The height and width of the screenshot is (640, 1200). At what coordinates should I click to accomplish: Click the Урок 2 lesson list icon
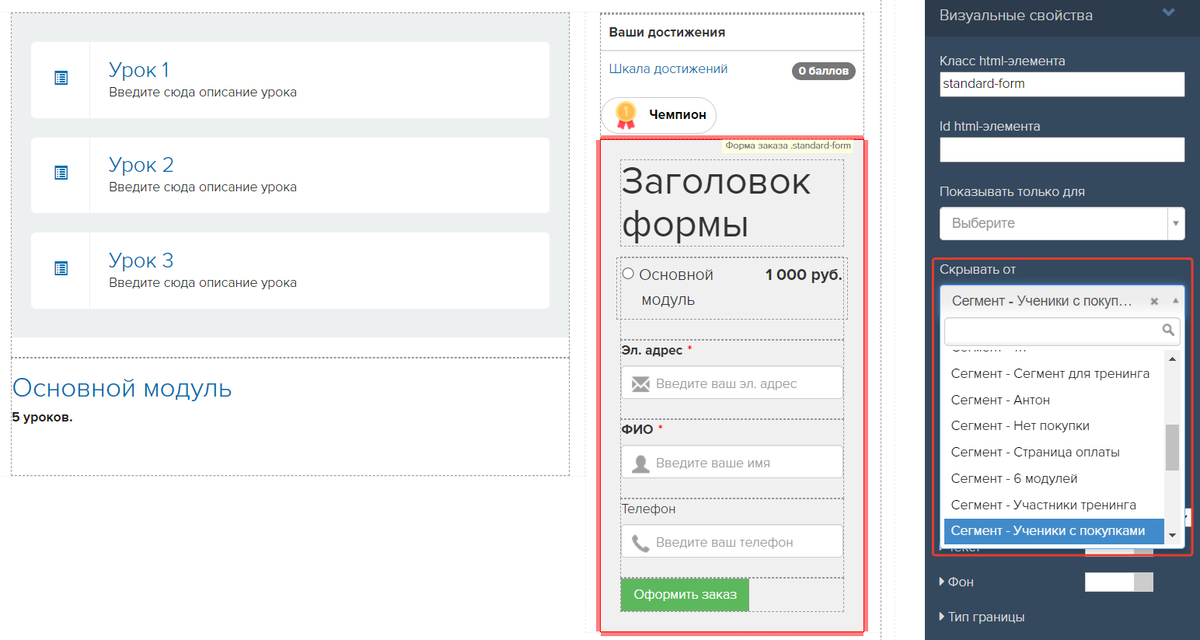[x=61, y=173]
